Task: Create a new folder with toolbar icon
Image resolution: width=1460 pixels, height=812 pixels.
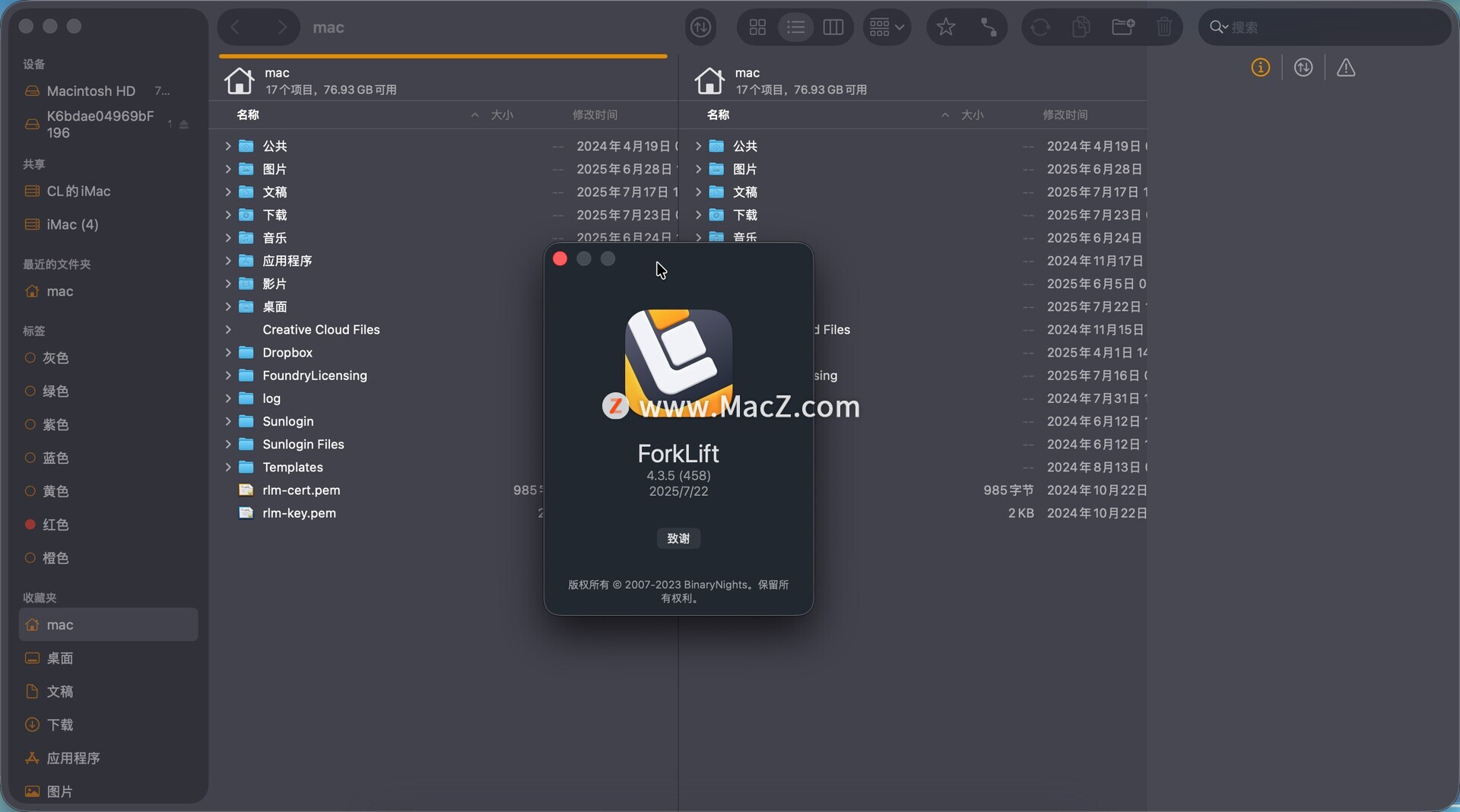Action: [1123, 27]
